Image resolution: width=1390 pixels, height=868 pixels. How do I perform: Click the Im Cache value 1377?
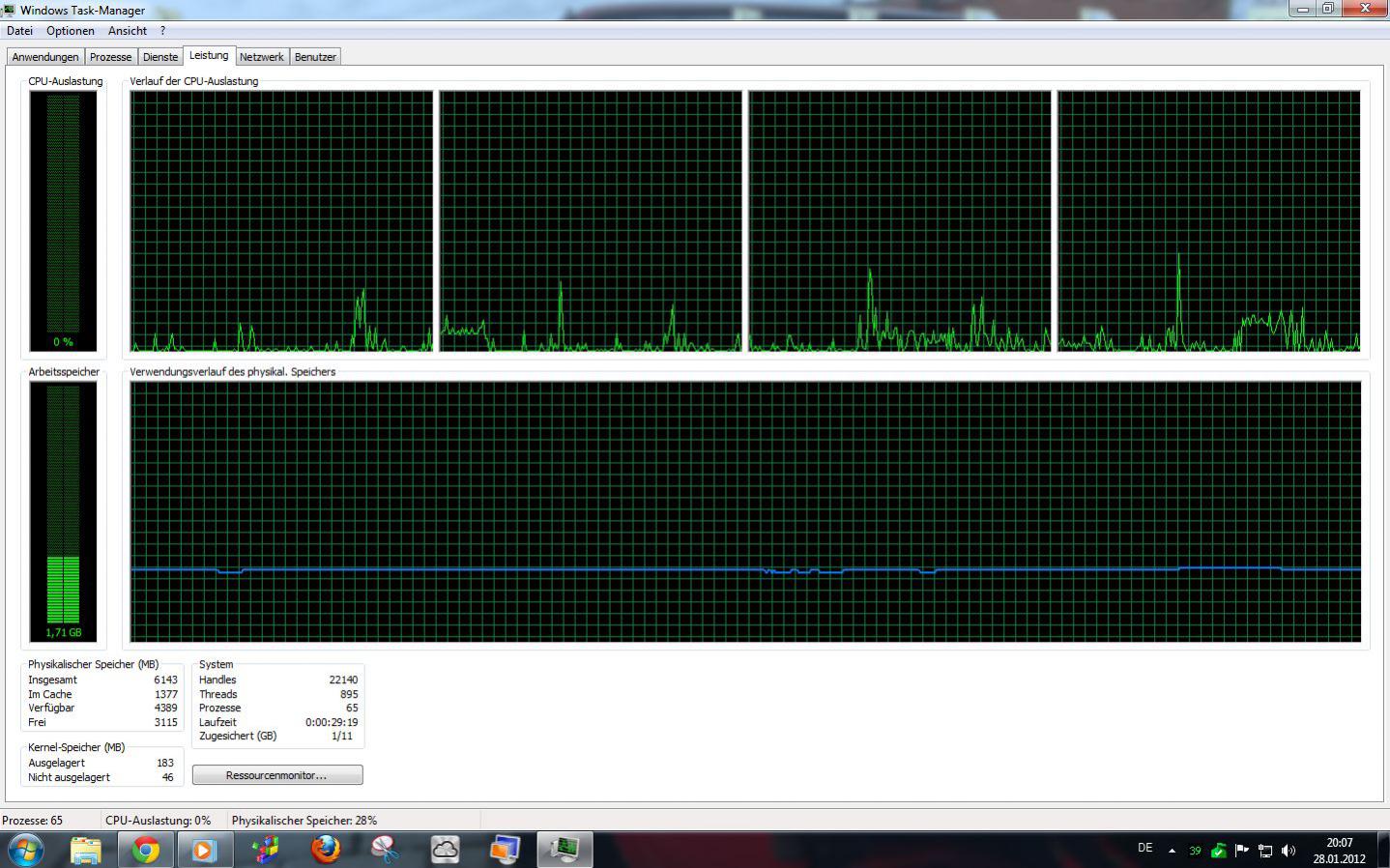165,694
